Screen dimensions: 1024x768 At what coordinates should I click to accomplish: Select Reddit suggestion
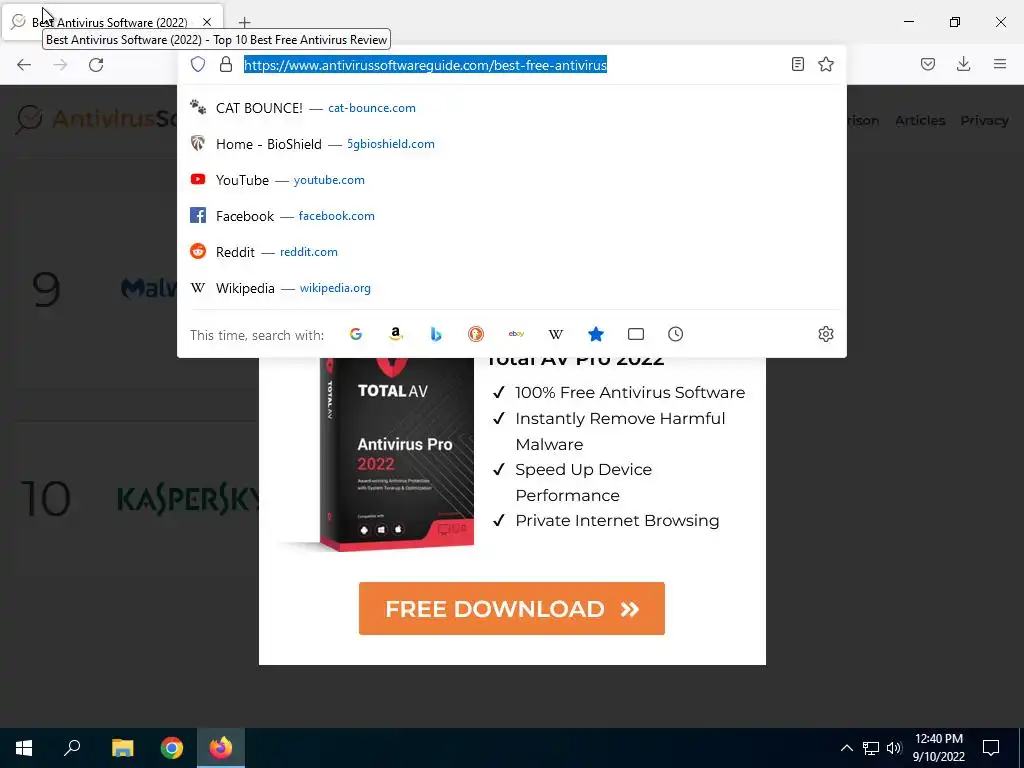point(512,251)
